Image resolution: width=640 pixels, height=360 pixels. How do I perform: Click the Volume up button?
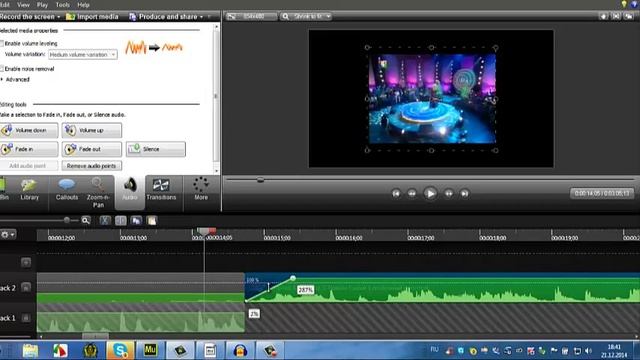(91, 130)
